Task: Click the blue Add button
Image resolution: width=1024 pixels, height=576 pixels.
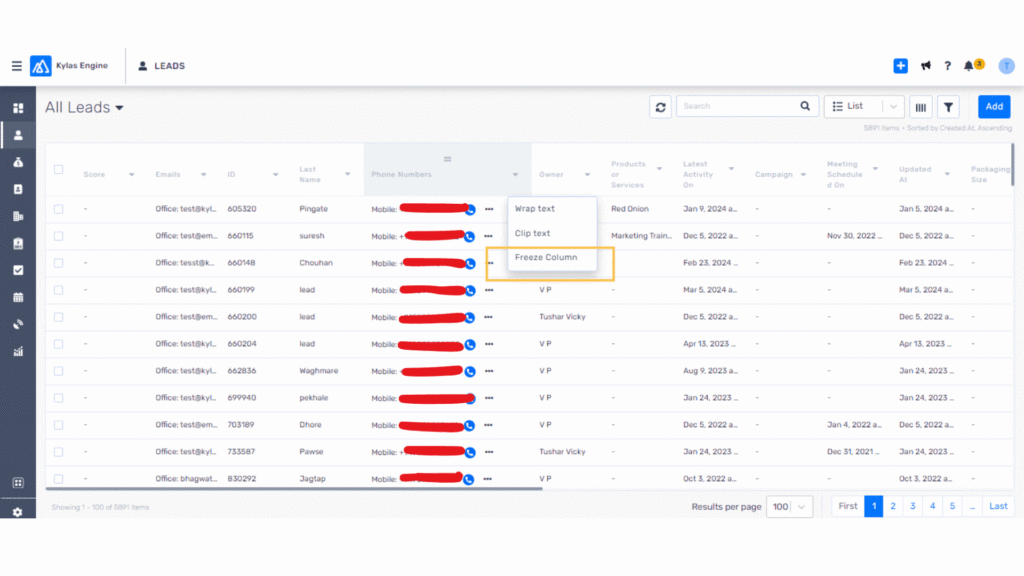Action: [x=993, y=106]
